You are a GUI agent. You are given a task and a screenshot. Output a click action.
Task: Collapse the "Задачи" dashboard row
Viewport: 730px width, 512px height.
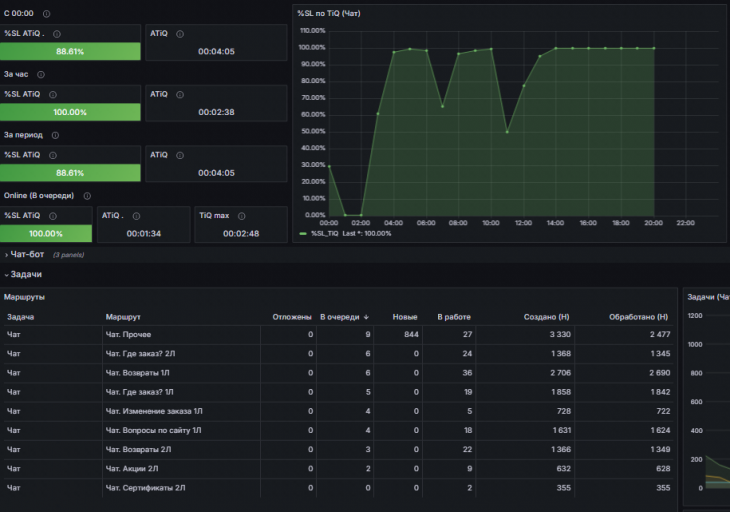point(25,274)
